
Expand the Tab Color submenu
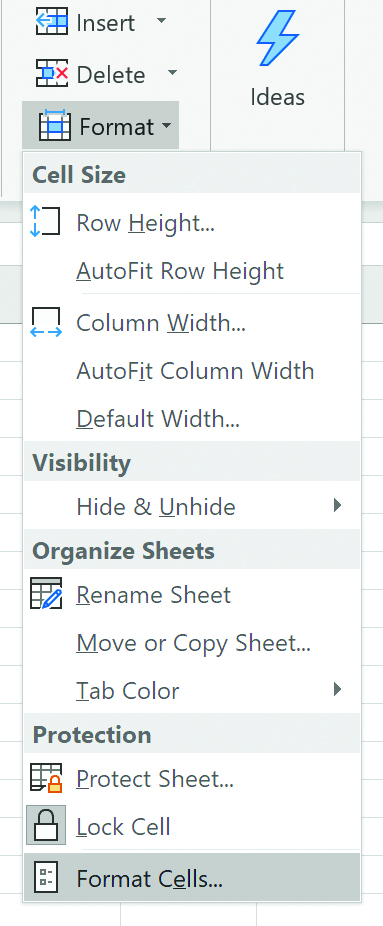pyautogui.click(x=337, y=689)
